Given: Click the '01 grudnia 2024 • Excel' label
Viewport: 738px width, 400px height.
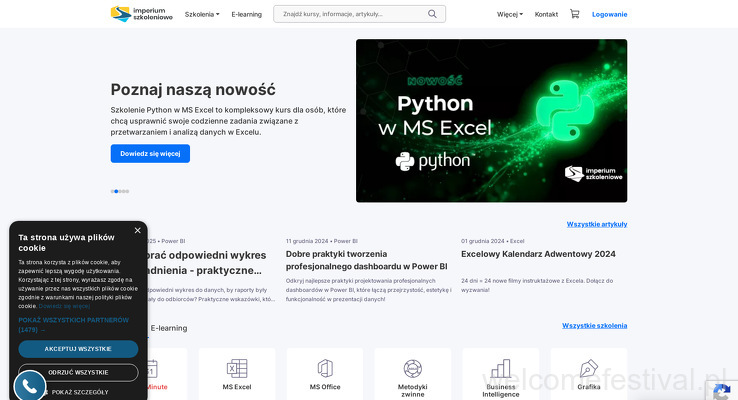Looking at the screenshot, I should point(492,241).
